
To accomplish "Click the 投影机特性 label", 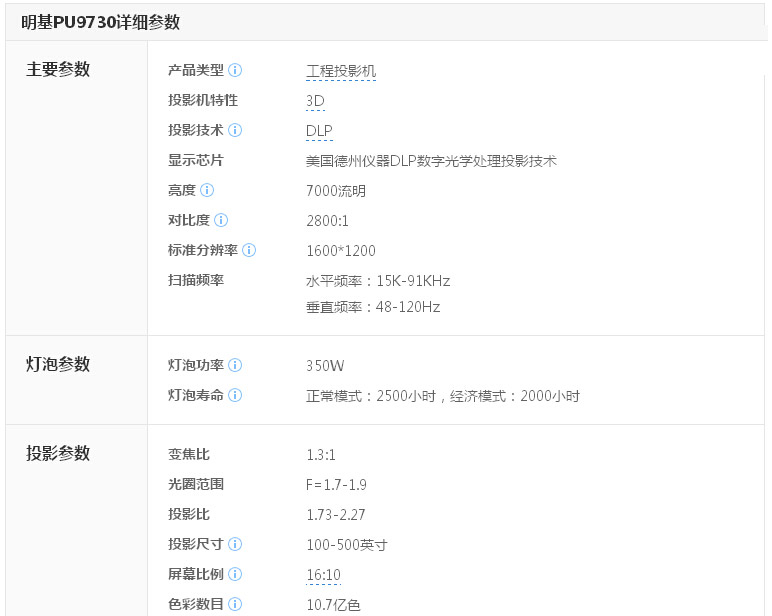I will click(203, 100).
